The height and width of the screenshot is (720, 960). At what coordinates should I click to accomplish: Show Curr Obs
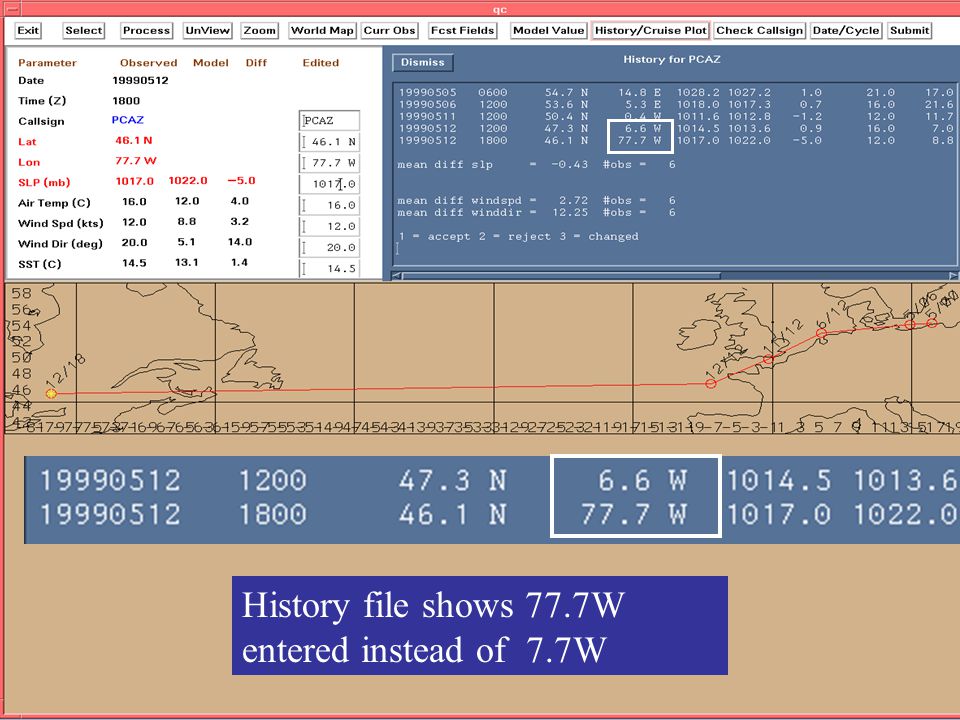click(x=389, y=31)
